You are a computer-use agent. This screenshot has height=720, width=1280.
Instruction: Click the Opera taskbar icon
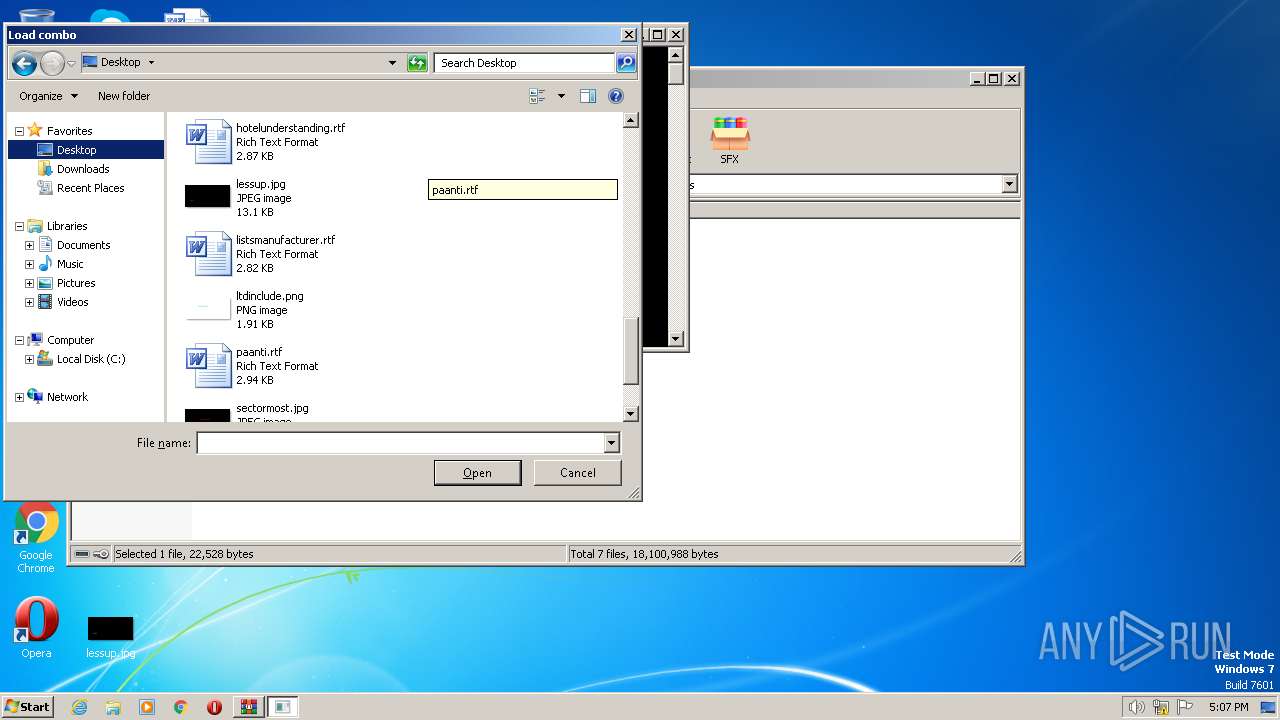click(x=214, y=707)
